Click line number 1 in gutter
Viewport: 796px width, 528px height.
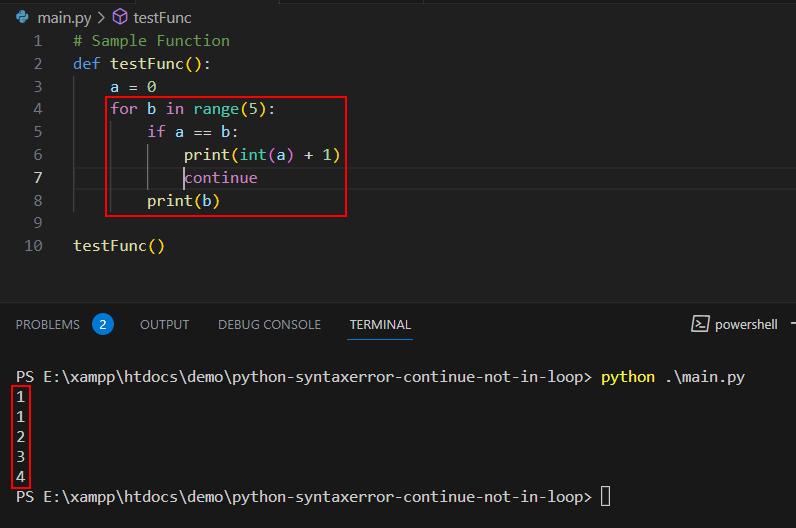point(38,41)
